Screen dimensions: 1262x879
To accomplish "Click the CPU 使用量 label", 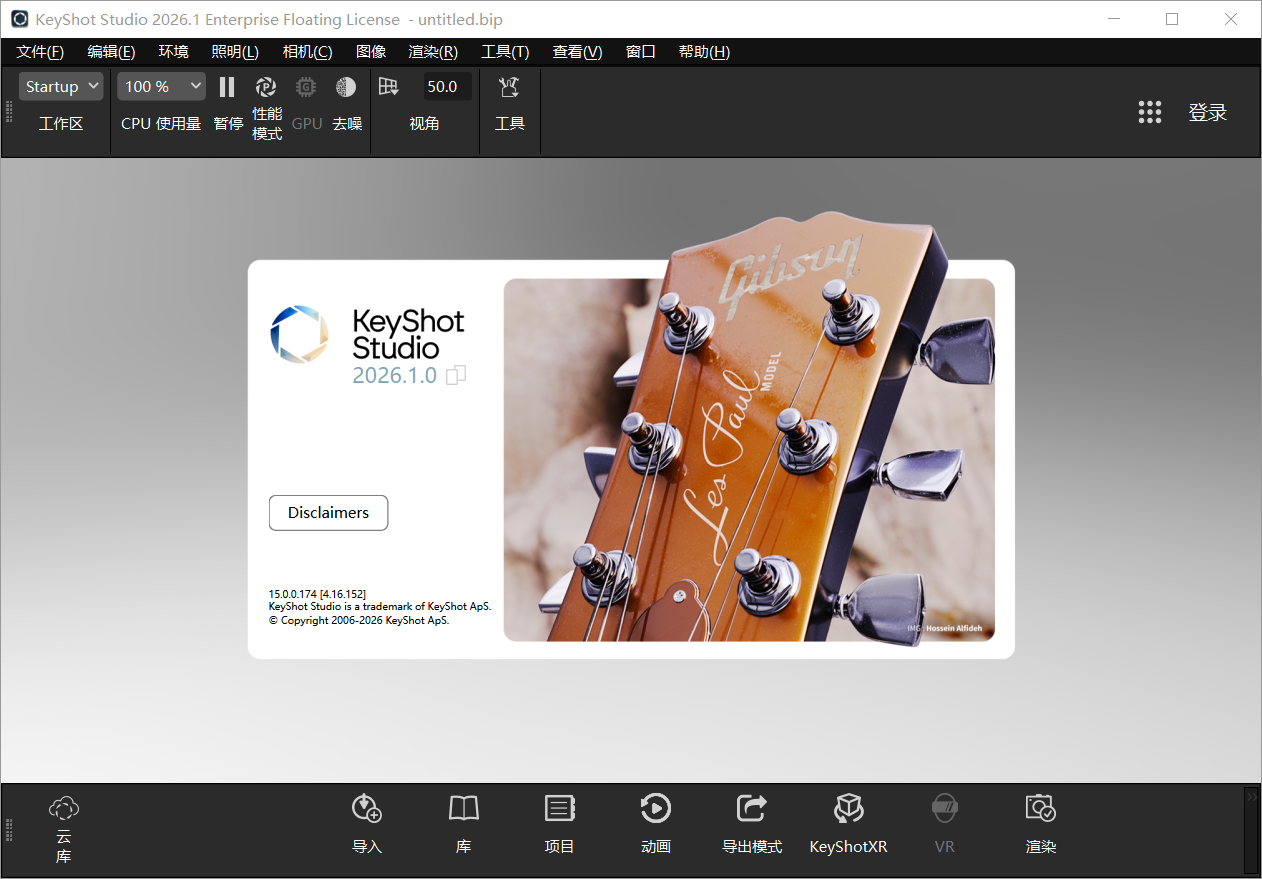I will click(x=161, y=124).
